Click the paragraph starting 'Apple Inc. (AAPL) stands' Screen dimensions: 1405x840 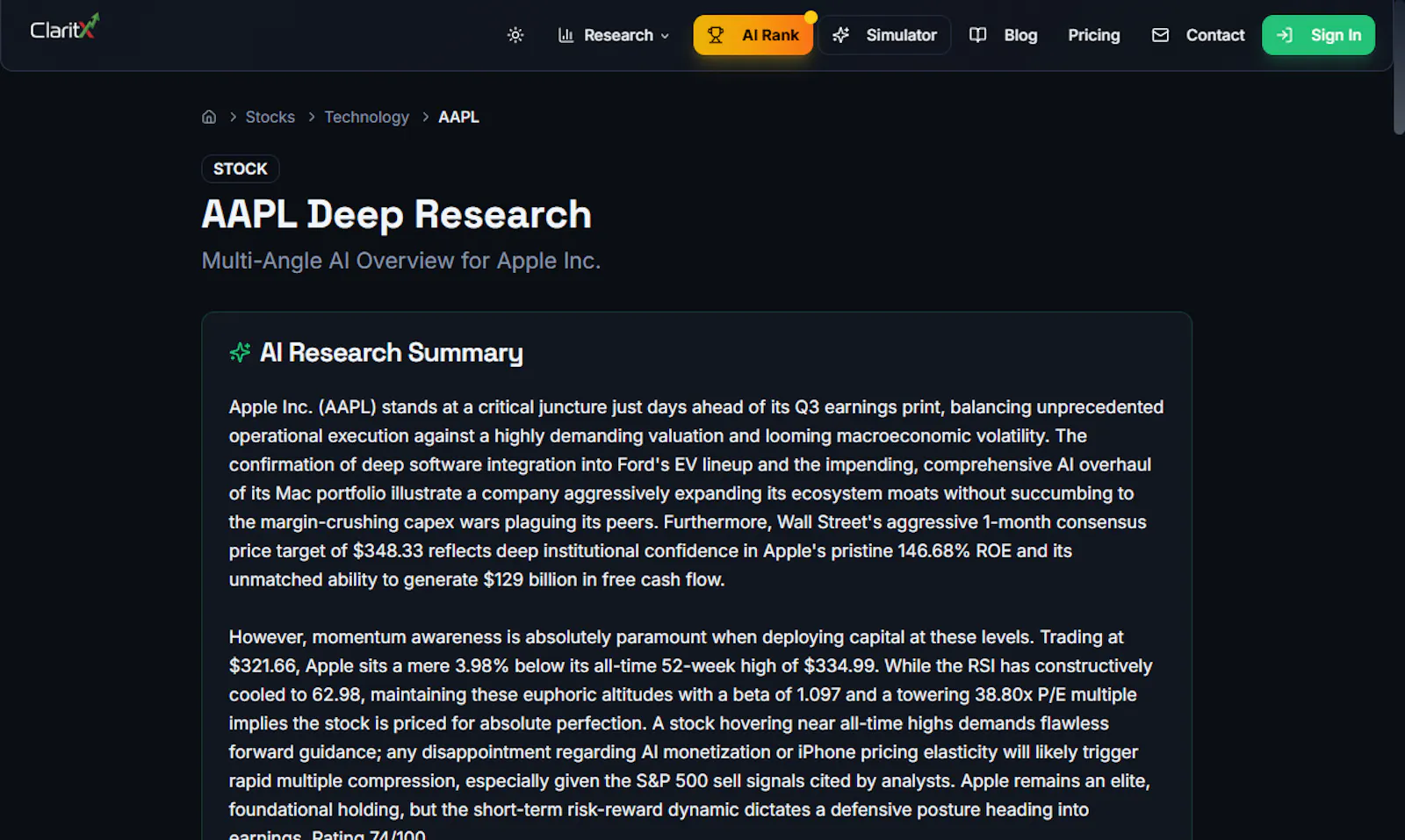pos(696,493)
